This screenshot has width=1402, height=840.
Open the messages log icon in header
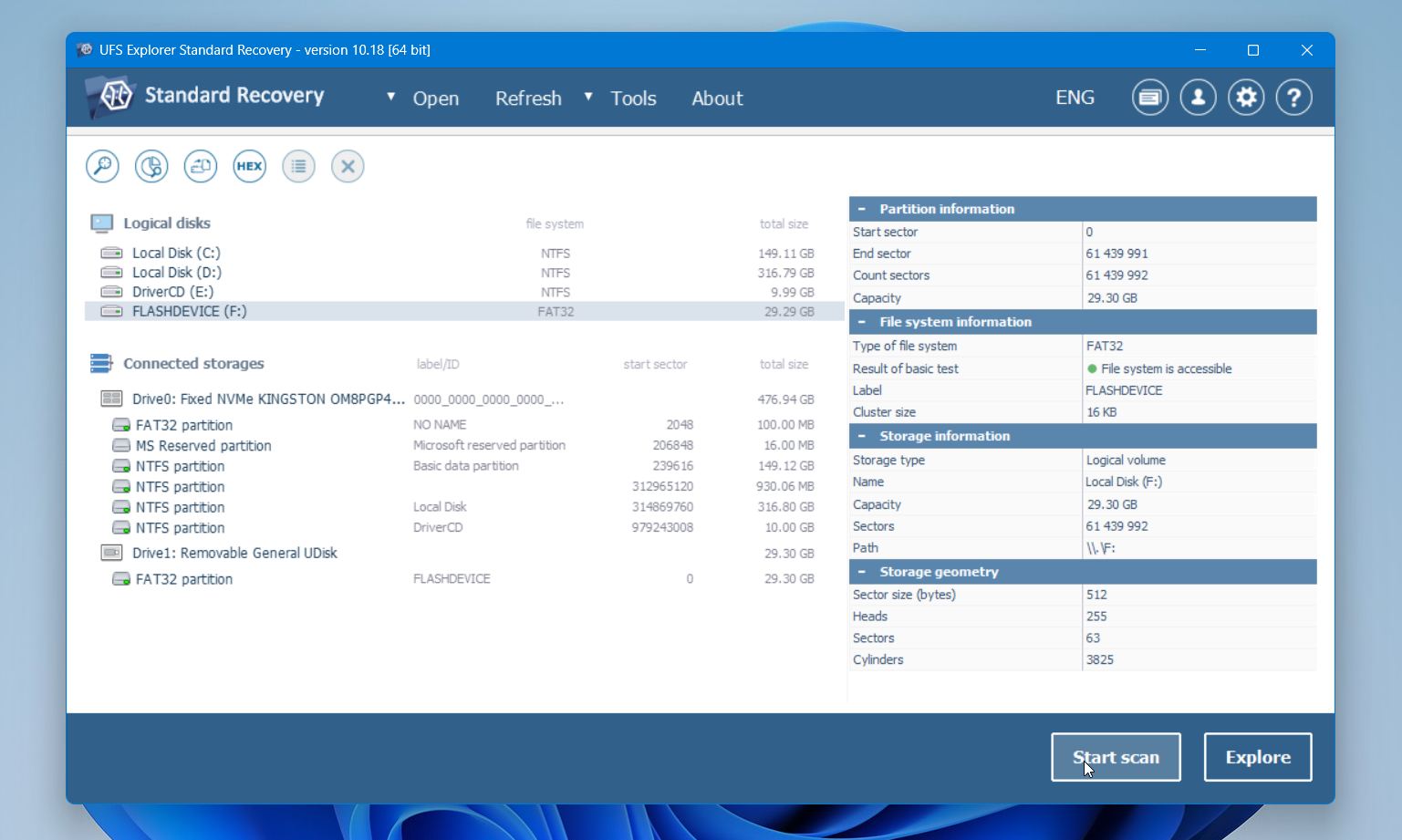click(1150, 97)
